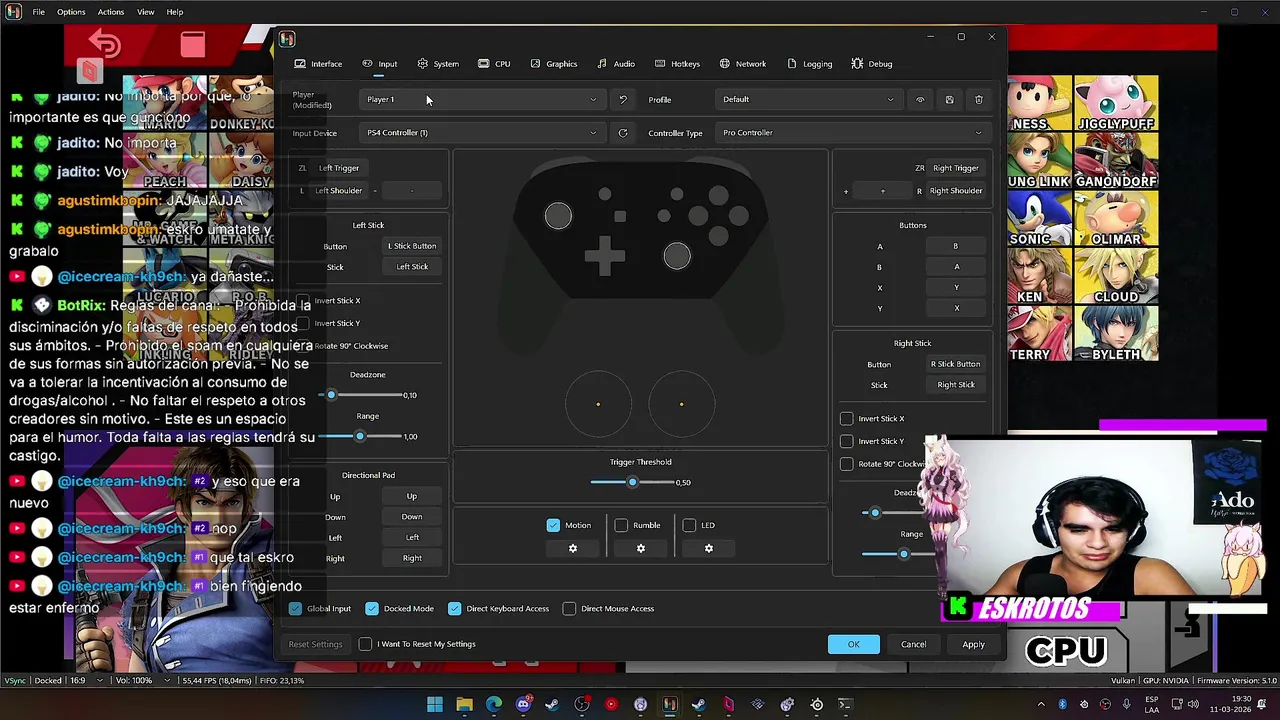Open the Debug tab

pyautogui.click(x=871, y=64)
